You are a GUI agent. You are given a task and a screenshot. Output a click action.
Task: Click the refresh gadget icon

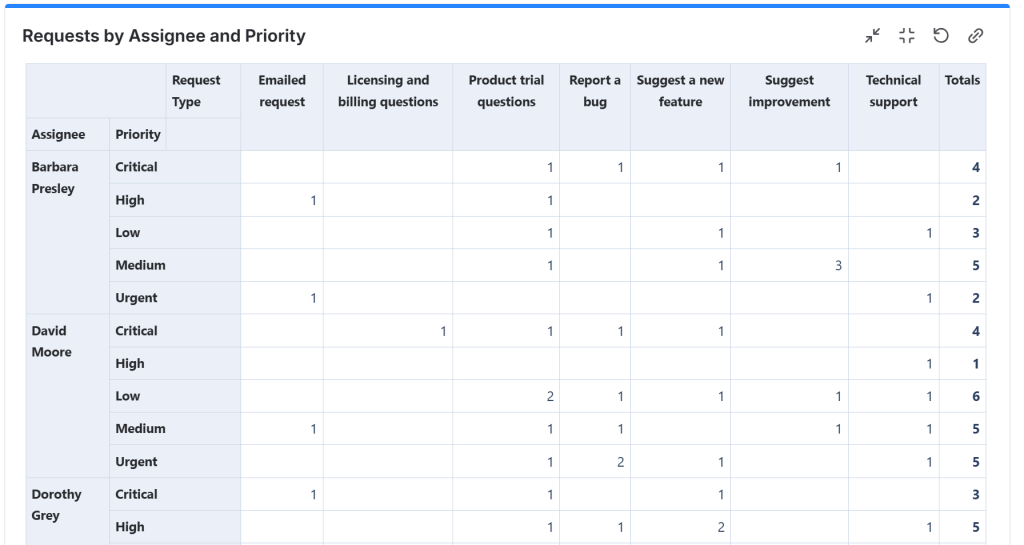[x=941, y=36]
